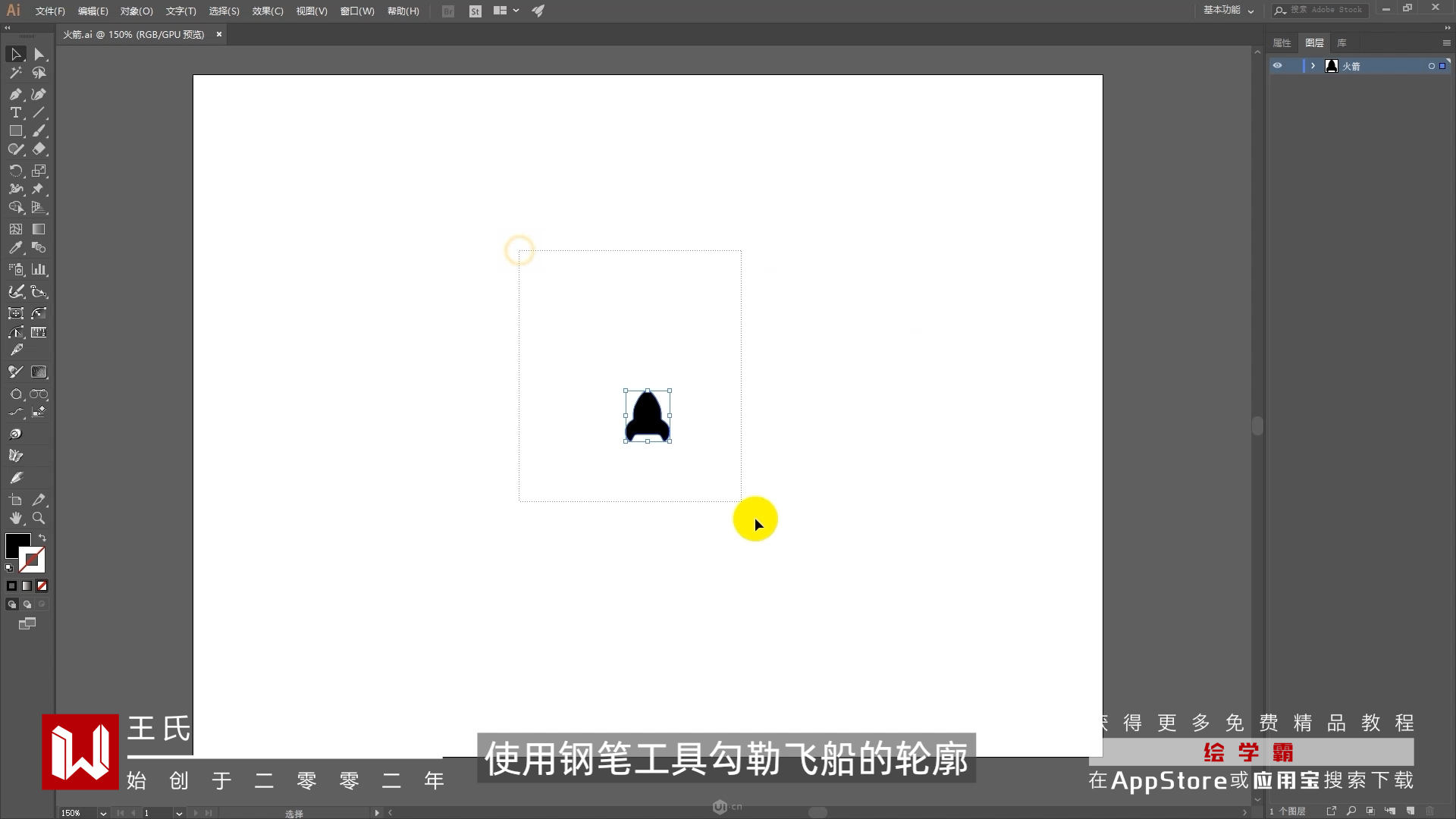Open zoom level dropdown at 150%
This screenshot has height=819, width=1456.
tap(103, 813)
